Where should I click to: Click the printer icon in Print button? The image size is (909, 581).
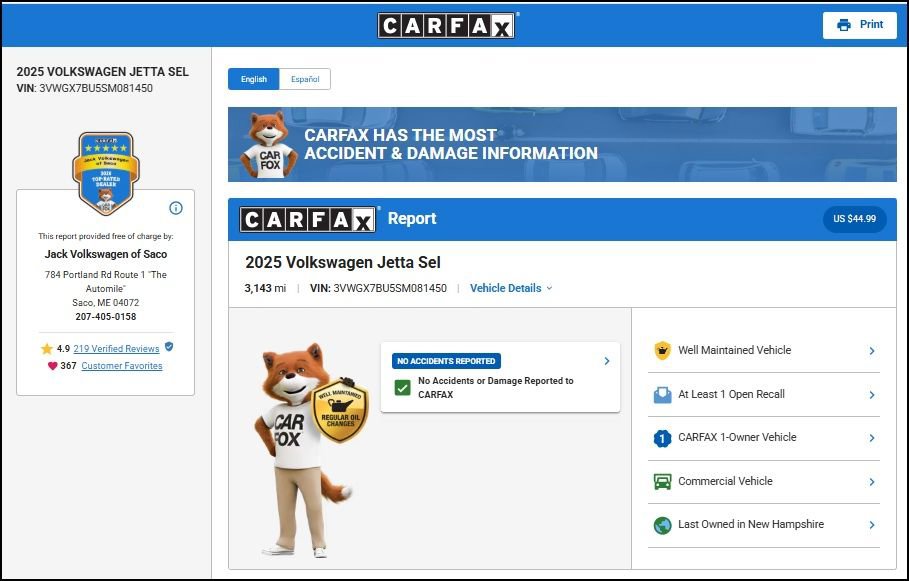coord(844,25)
